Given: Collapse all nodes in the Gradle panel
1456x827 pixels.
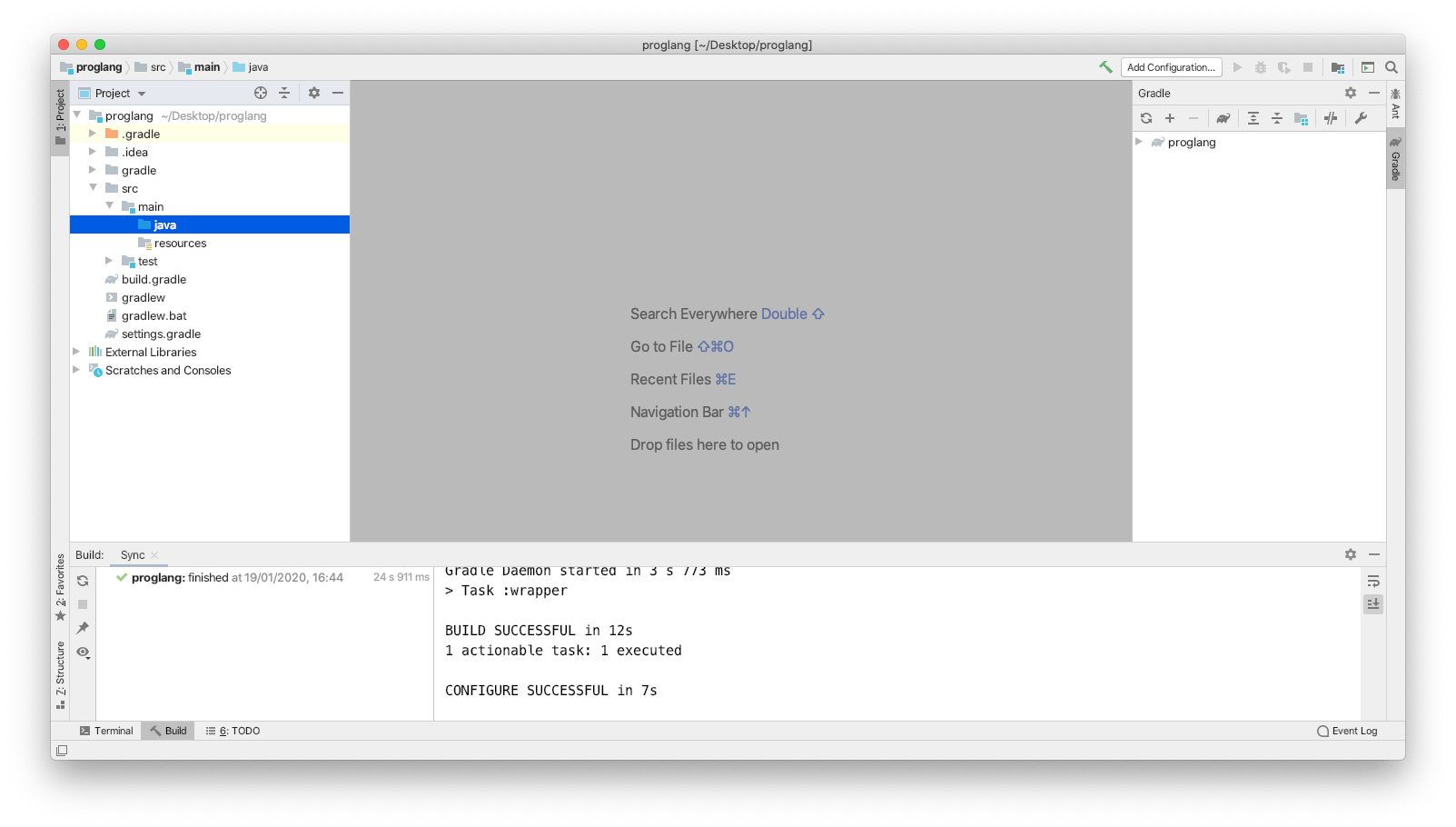Looking at the screenshot, I should pyautogui.click(x=1277, y=118).
